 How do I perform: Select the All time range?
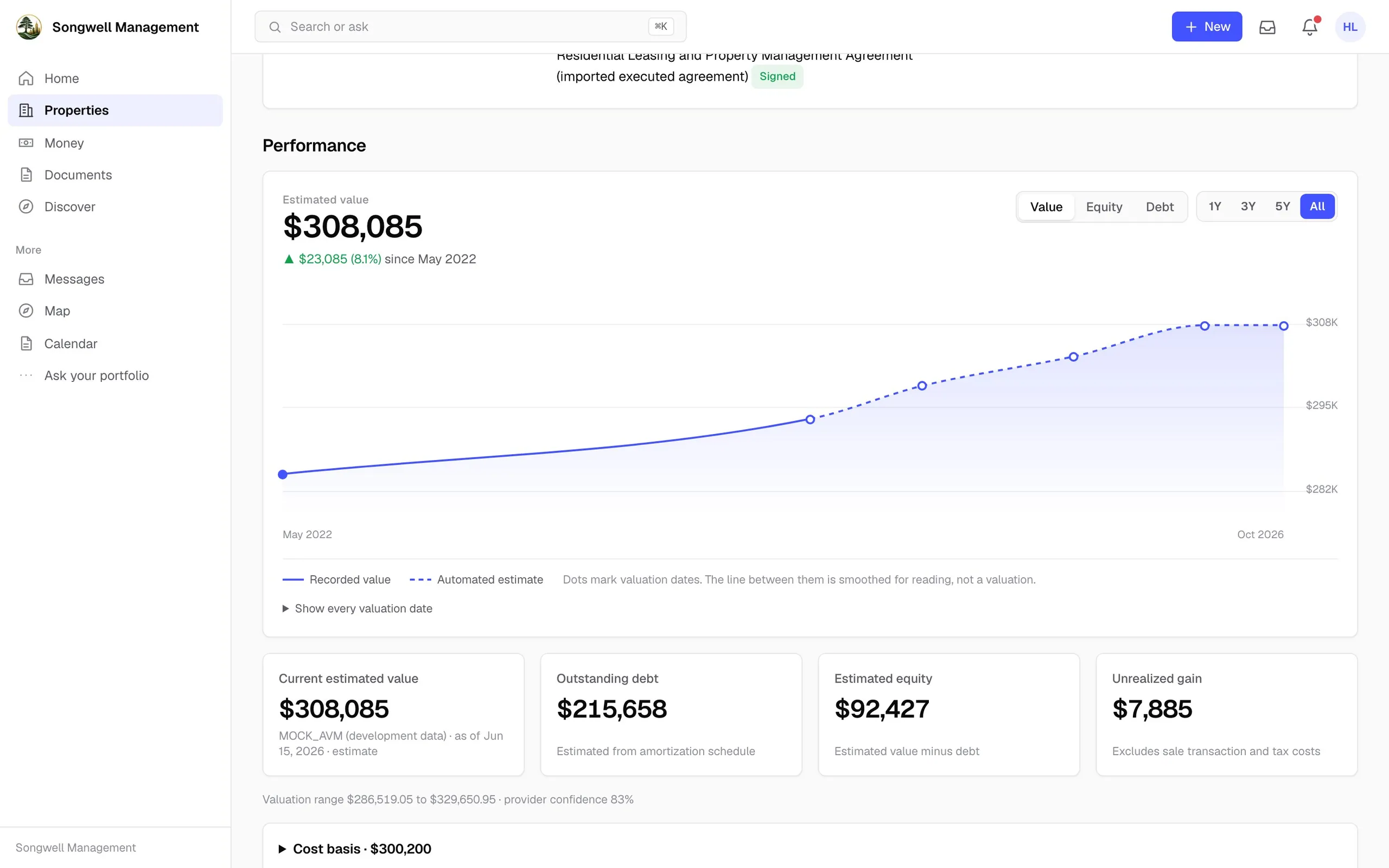pos(1317,207)
